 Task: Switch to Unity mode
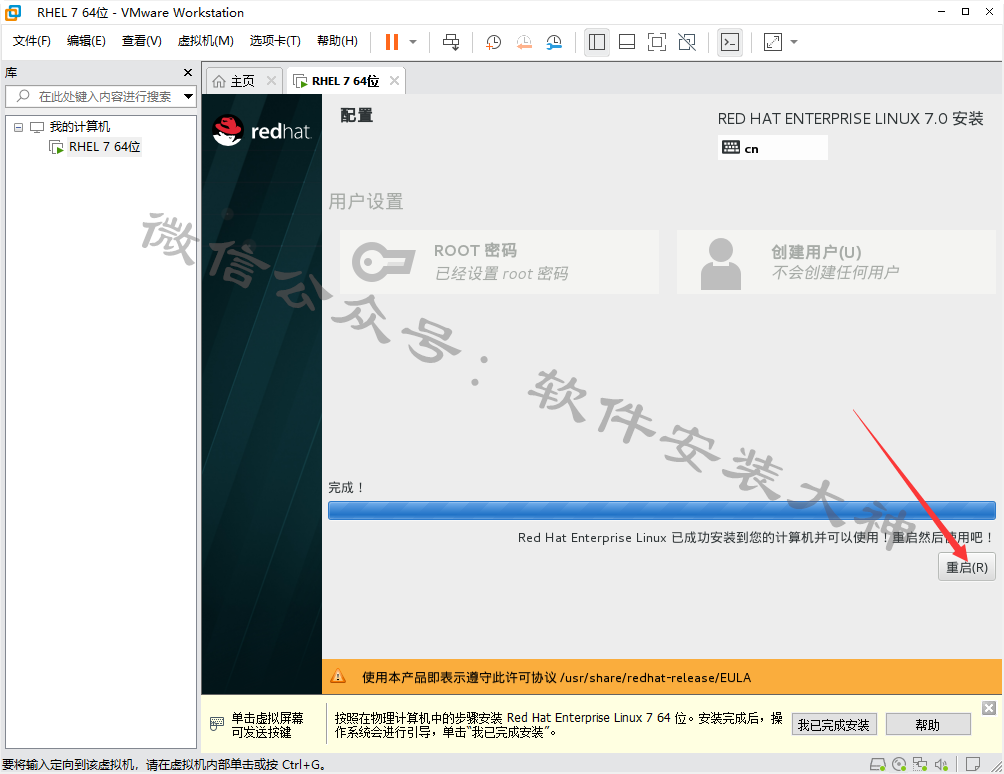pyautogui.click(x=687, y=42)
